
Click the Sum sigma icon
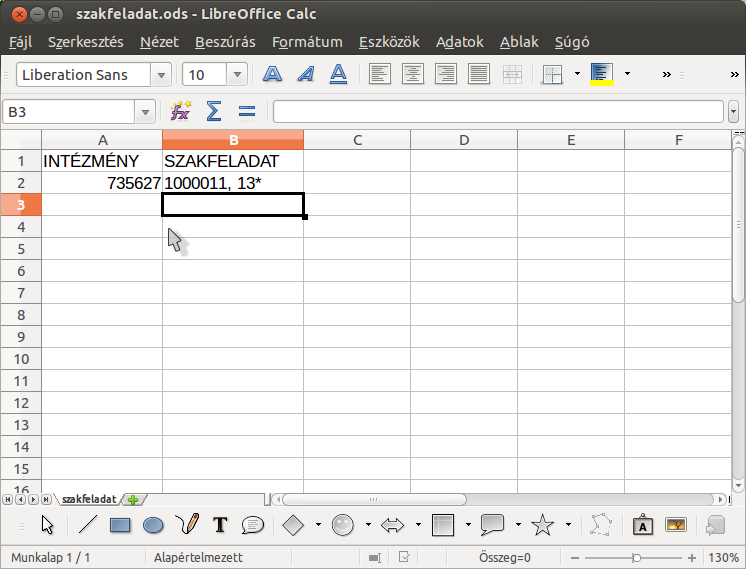[x=214, y=112]
